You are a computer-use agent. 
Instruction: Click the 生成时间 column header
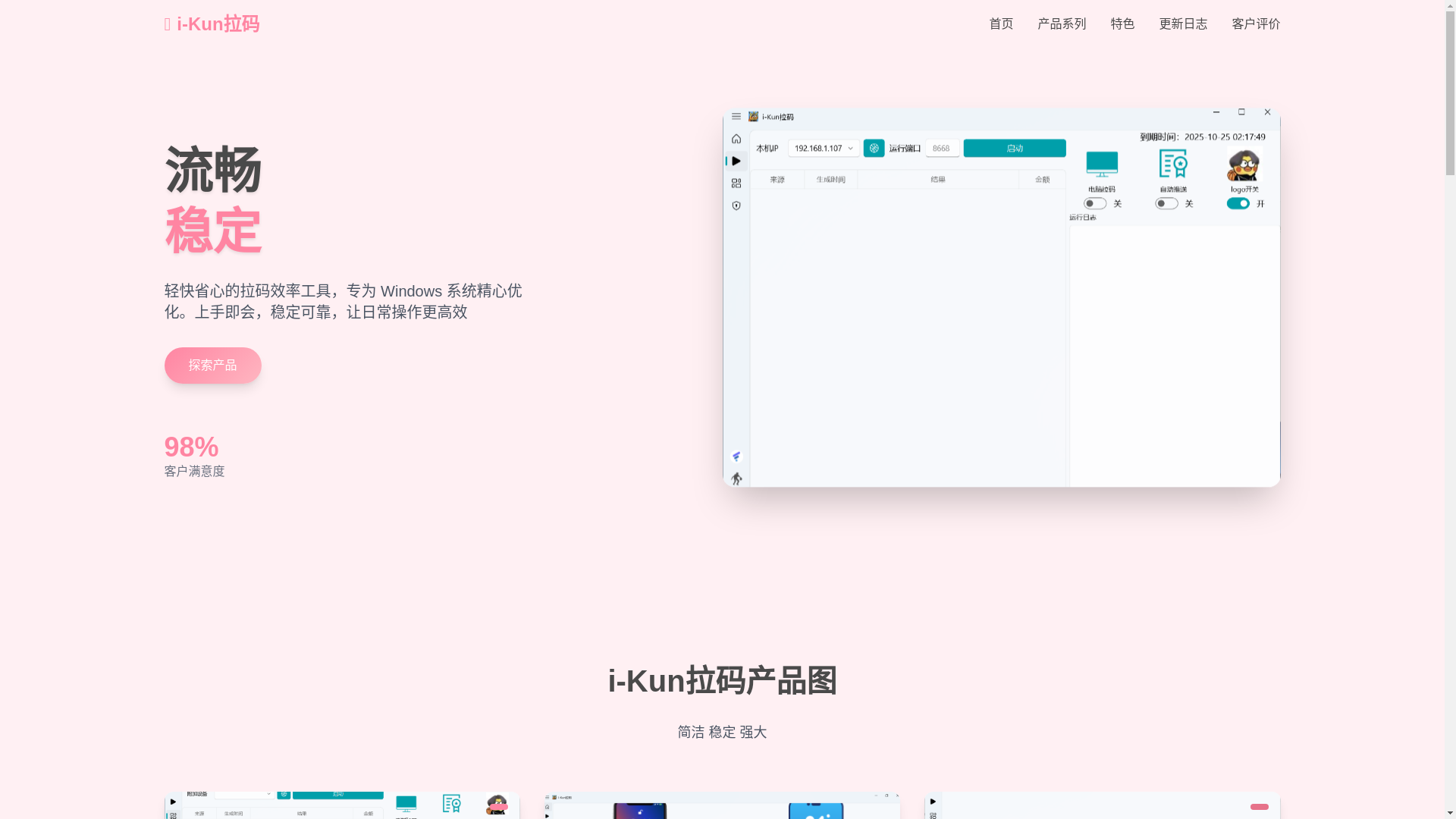[830, 180]
